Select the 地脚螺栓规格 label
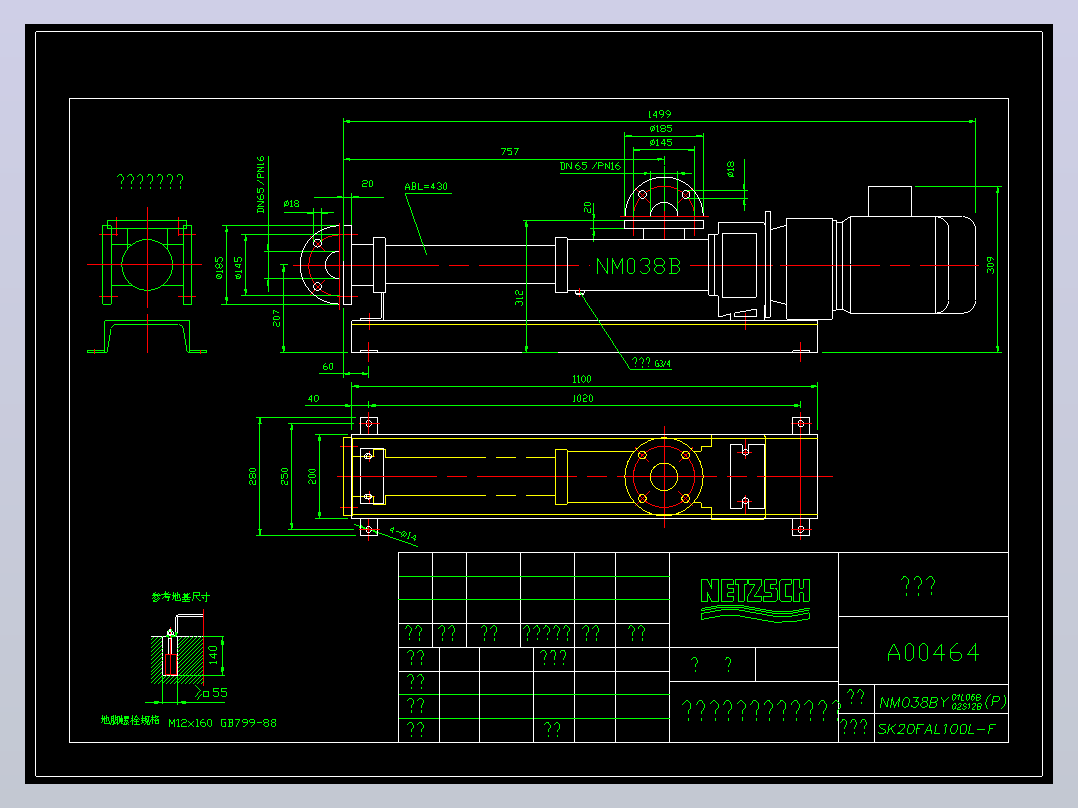 click(130, 720)
